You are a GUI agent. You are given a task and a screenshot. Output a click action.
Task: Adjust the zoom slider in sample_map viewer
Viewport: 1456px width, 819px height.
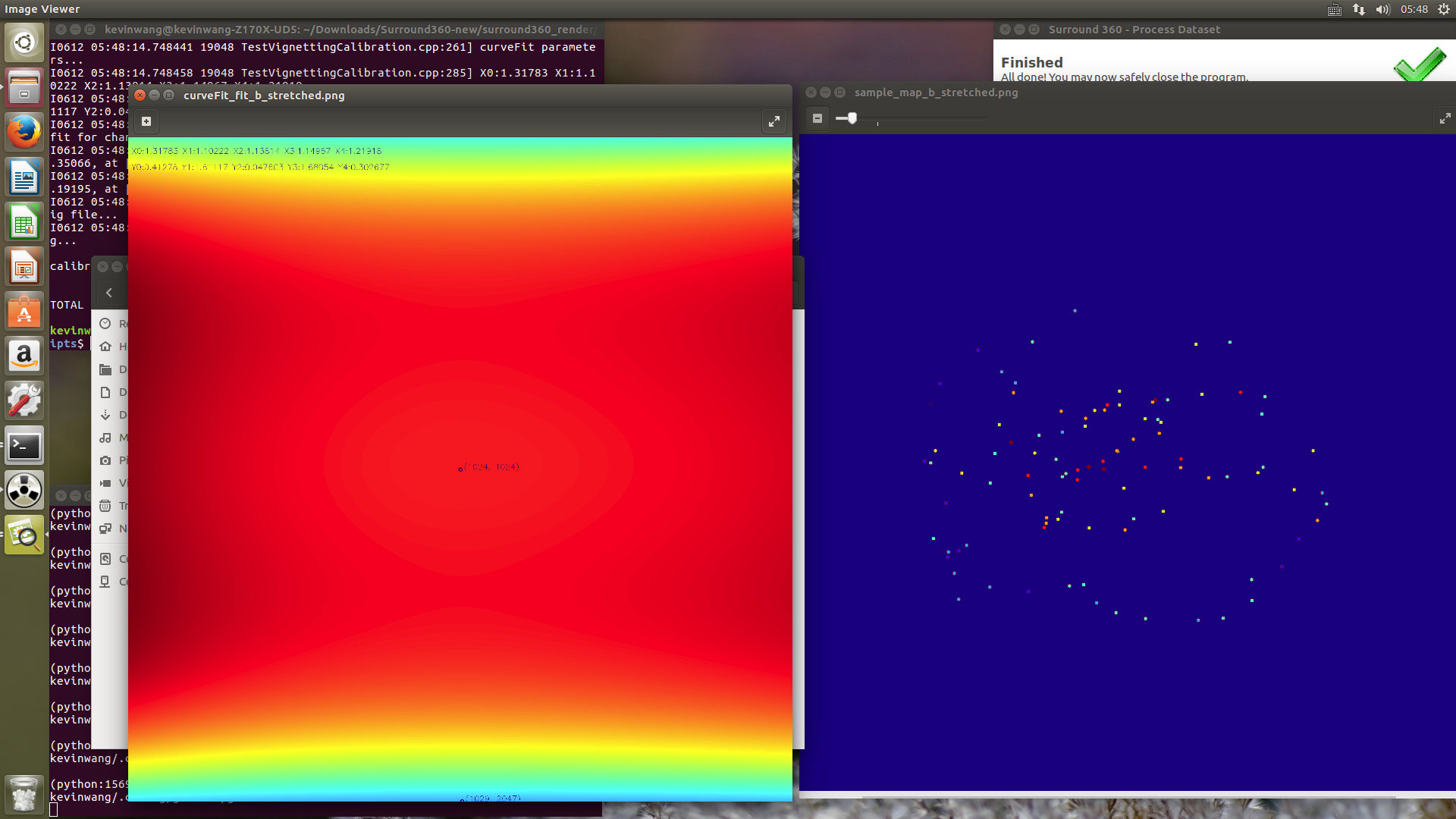tap(852, 118)
